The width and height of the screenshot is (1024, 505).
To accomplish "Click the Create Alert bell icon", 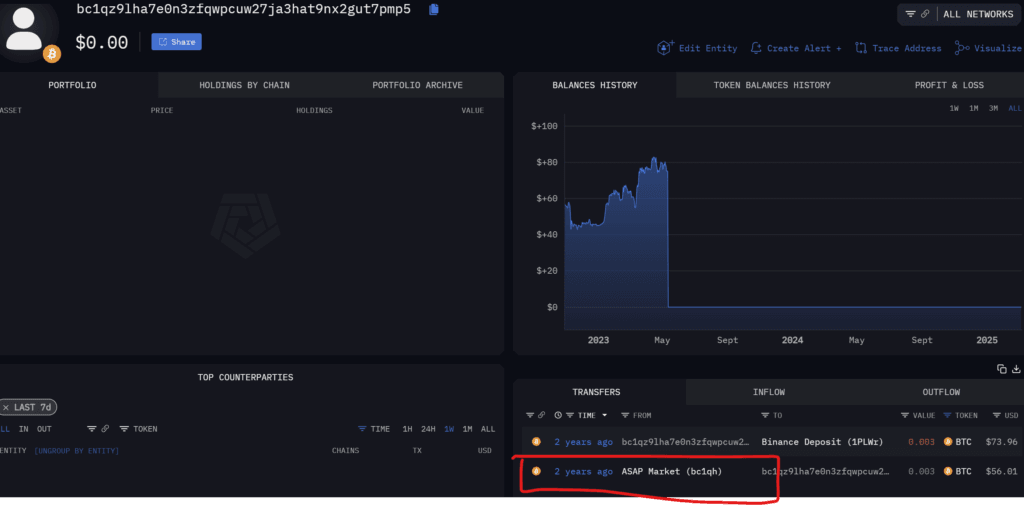I will click(756, 48).
